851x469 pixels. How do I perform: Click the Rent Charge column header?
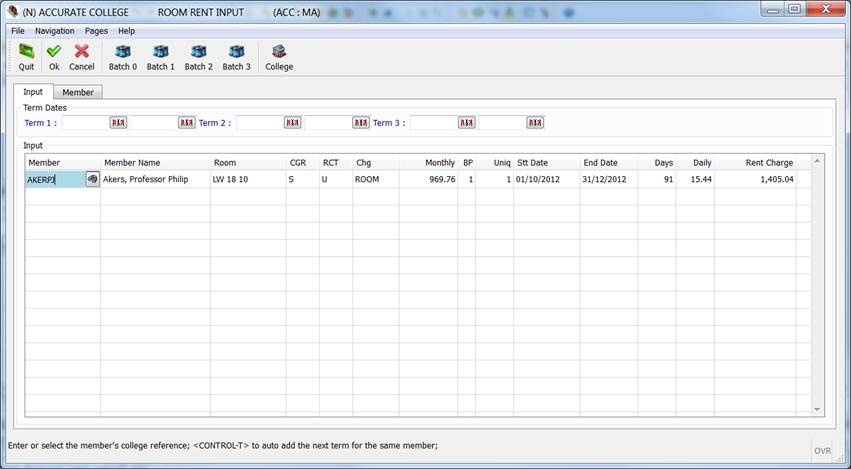768,162
